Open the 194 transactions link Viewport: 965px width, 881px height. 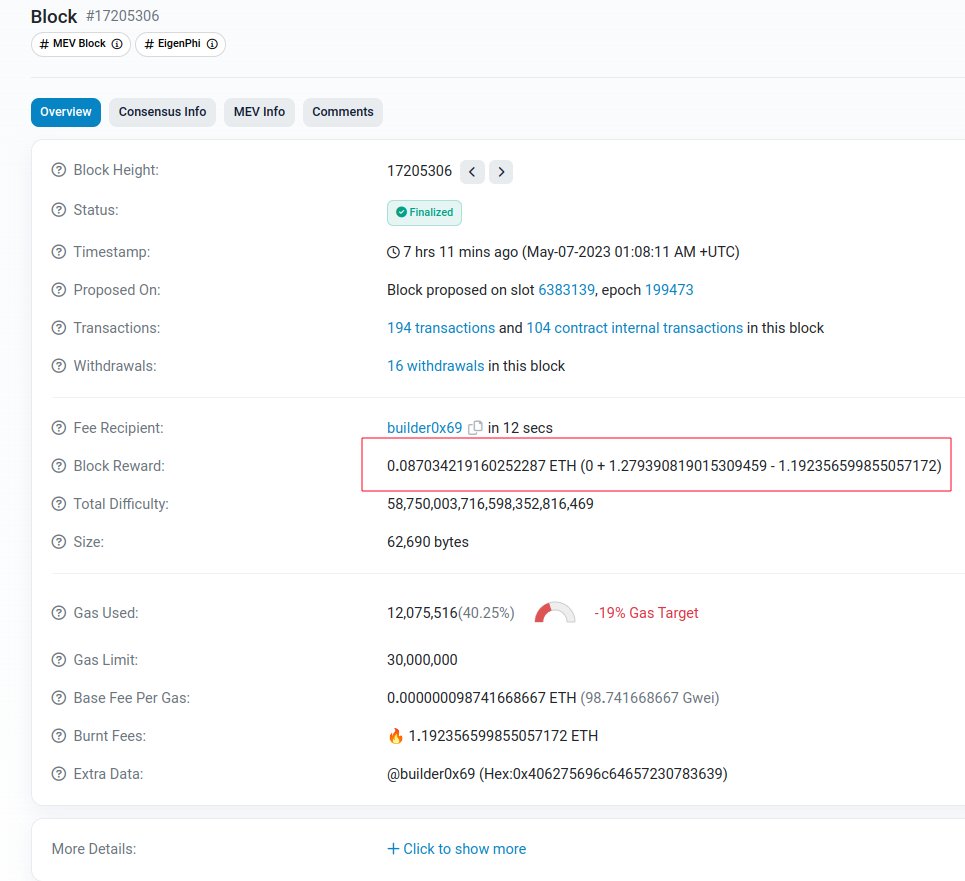(x=441, y=328)
